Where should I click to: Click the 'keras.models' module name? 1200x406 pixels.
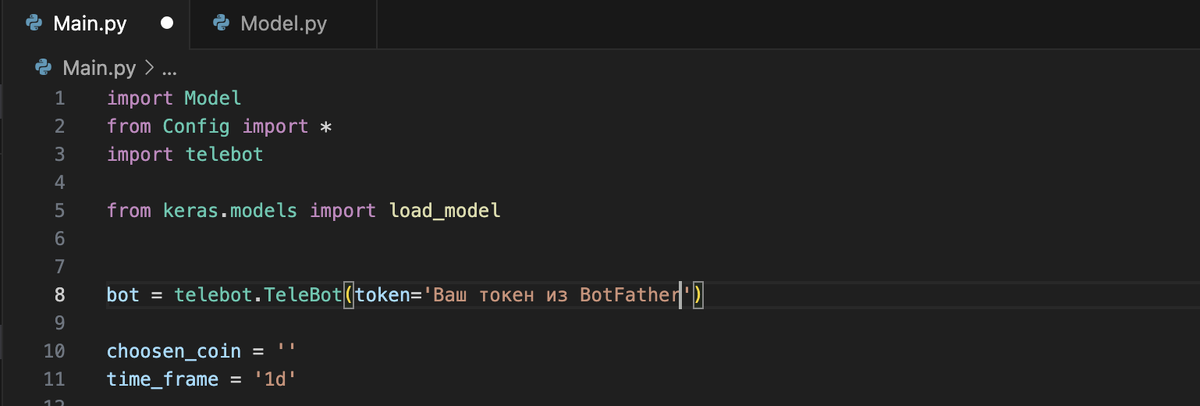231,211
